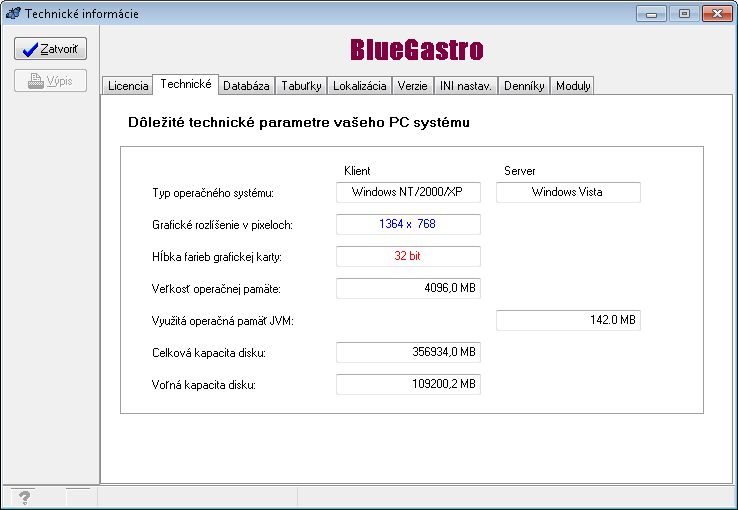Open the Tabuľky tab
Image resolution: width=738 pixels, height=510 pixels.
[301, 86]
